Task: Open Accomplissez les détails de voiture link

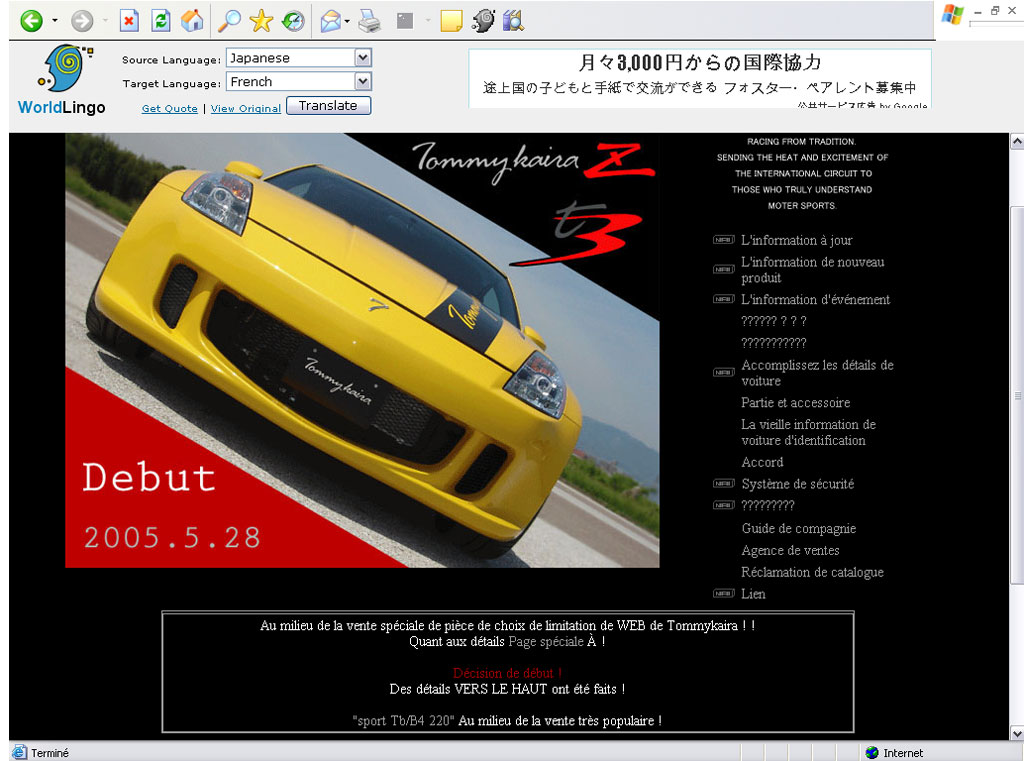Action: (x=817, y=373)
